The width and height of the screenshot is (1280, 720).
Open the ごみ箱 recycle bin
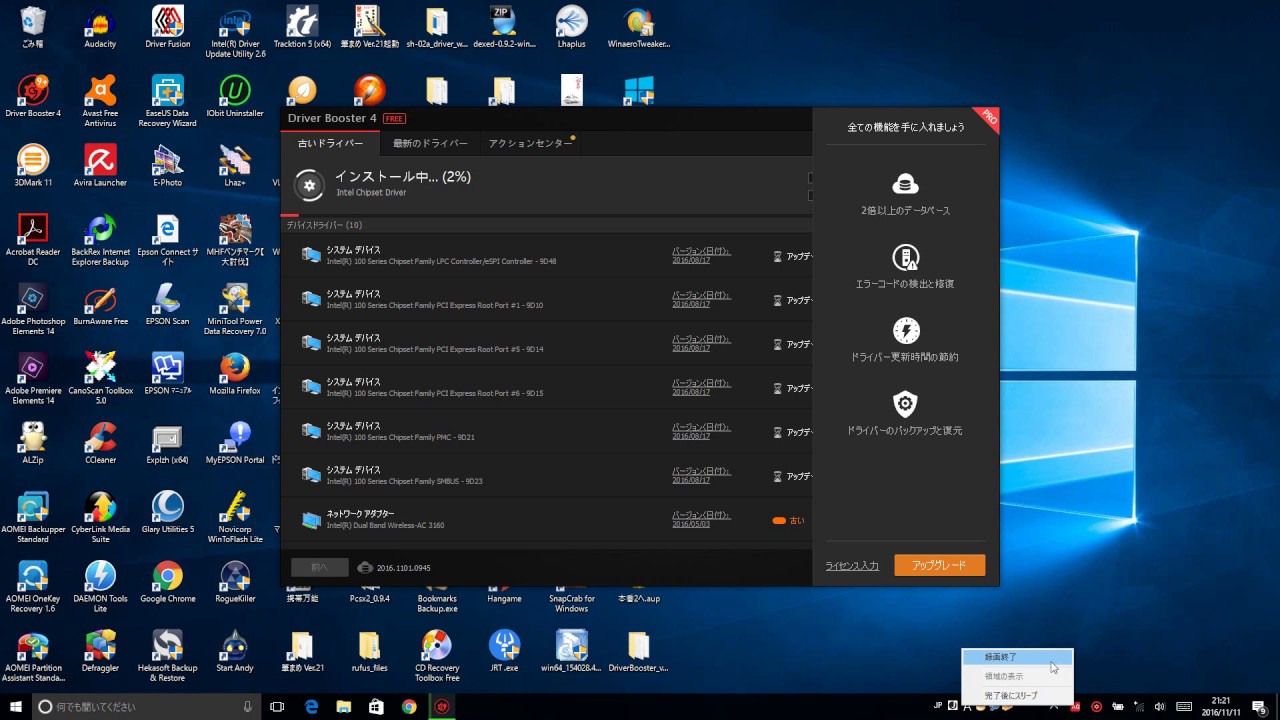(33, 28)
